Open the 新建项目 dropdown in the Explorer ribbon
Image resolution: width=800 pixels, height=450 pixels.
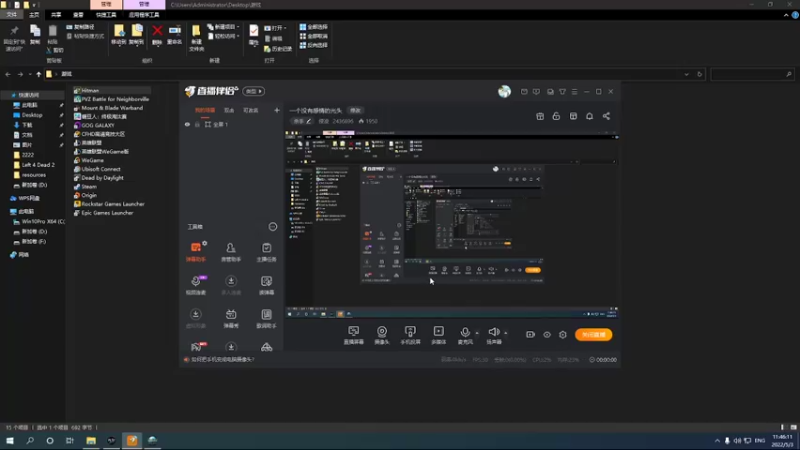(223, 27)
